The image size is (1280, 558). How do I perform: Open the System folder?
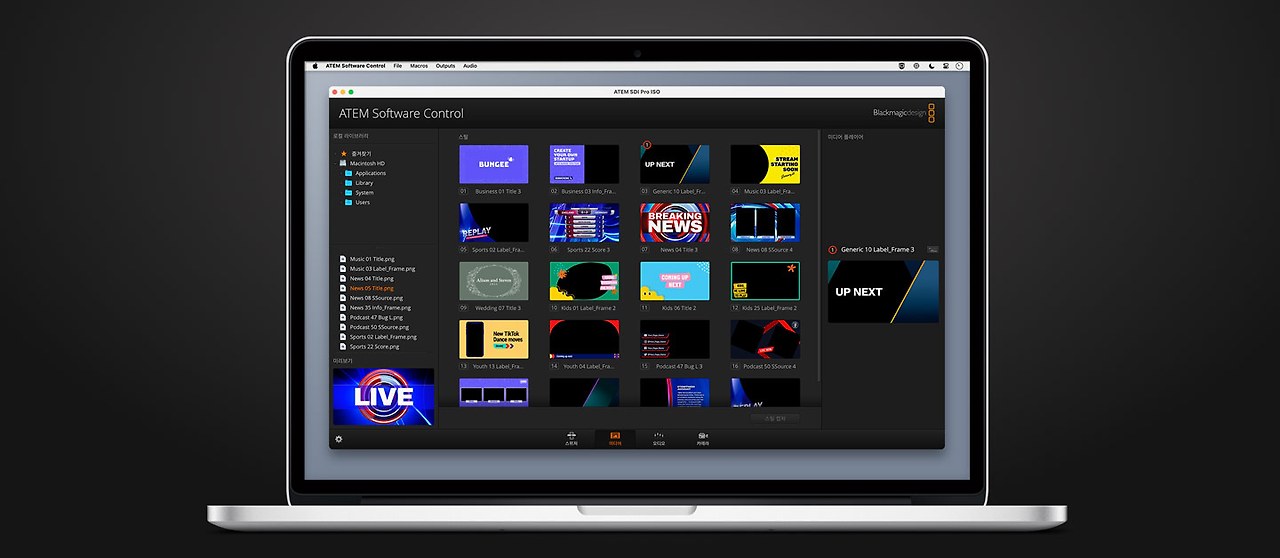(x=359, y=193)
